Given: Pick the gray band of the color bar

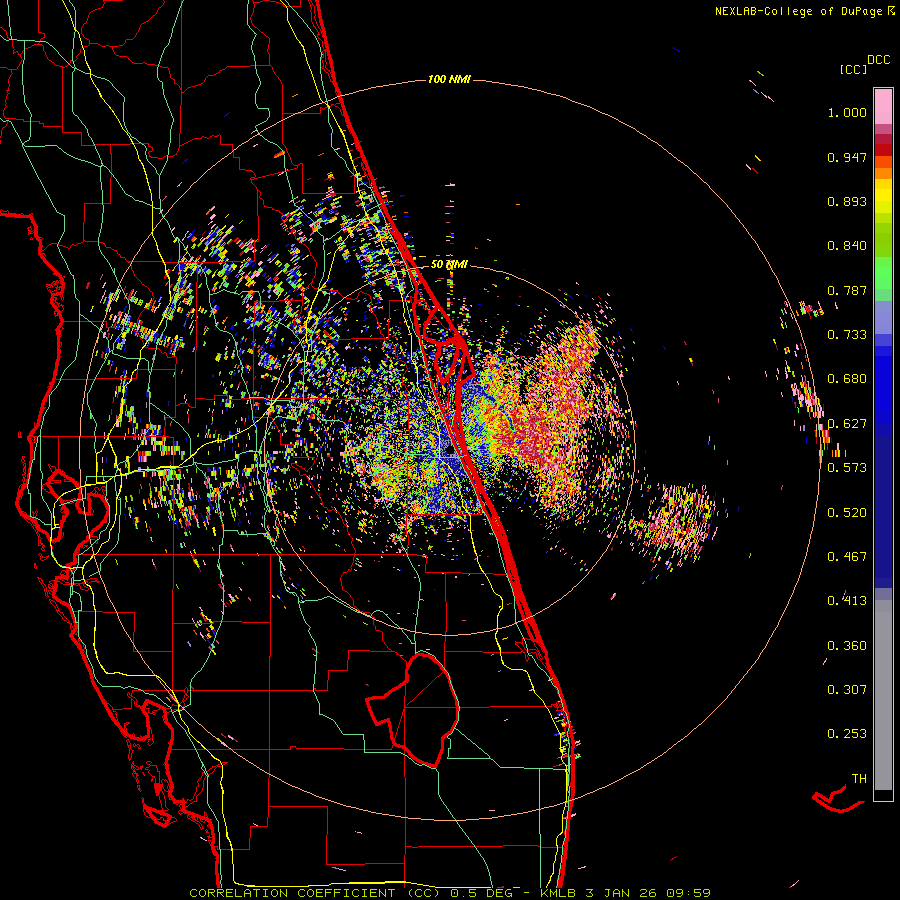Looking at the screenshot, I should (x=883, y=695).
